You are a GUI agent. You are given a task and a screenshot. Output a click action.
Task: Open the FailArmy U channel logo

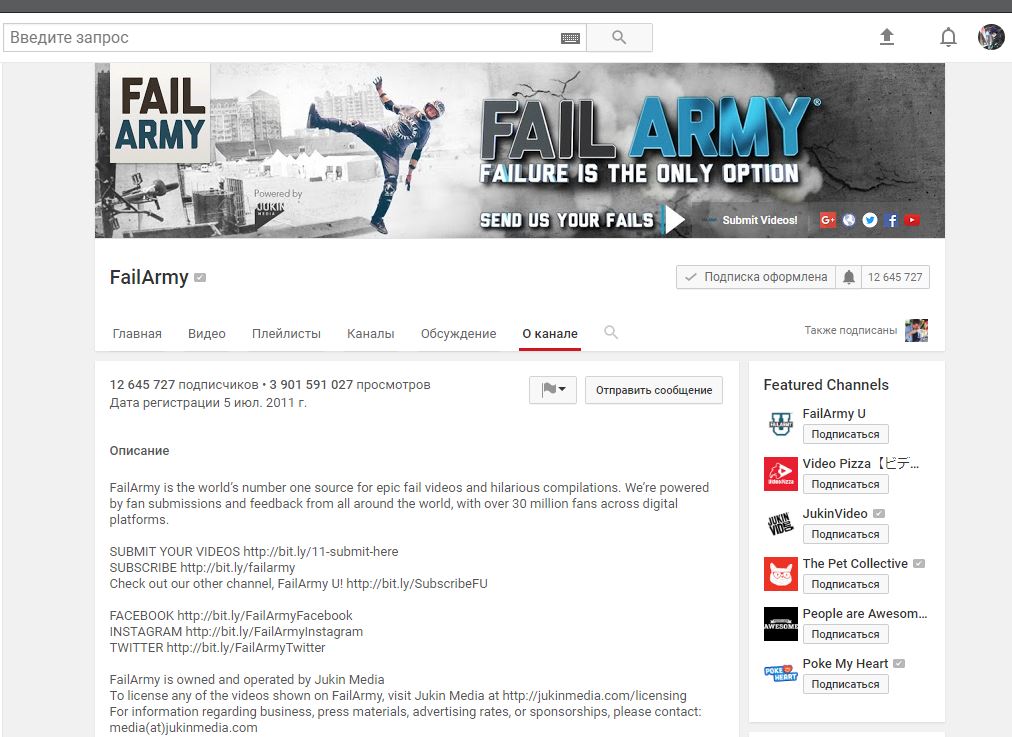click(780, 423)
